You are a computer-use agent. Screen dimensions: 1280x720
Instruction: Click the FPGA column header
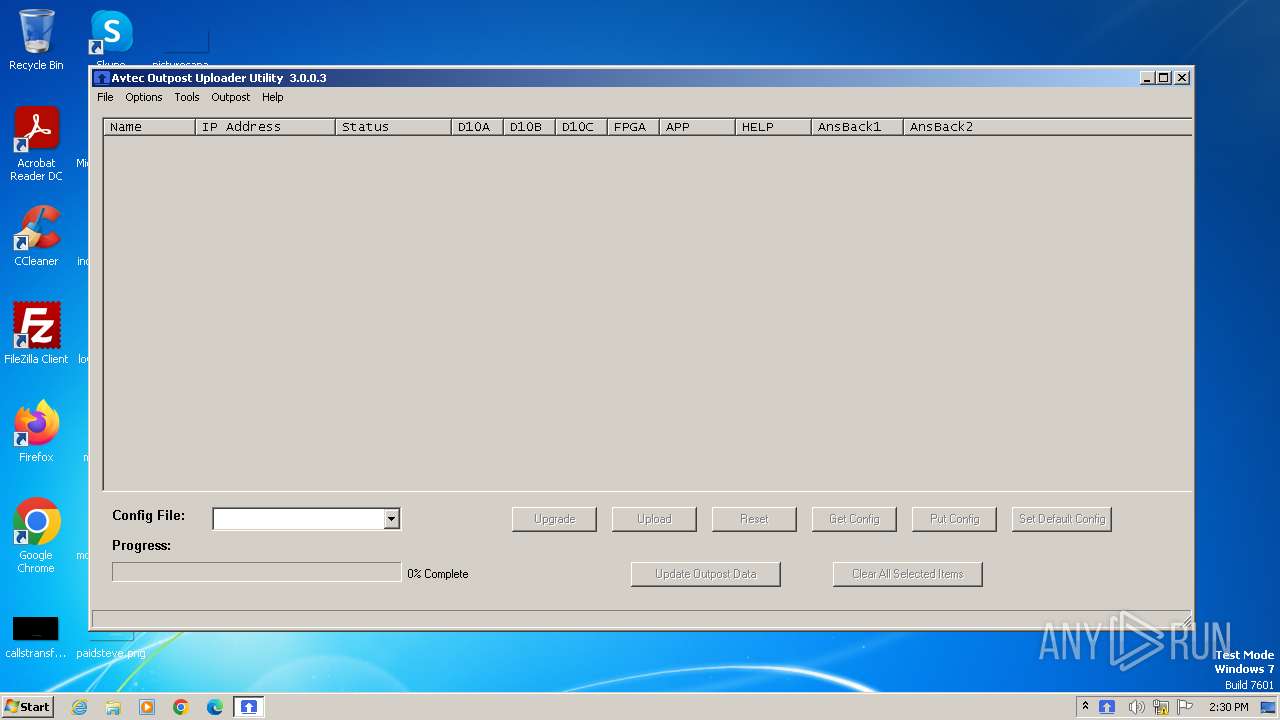pos(633,127)
